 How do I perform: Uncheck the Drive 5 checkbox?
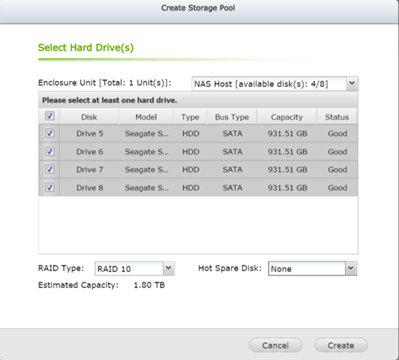pos(50,133)
